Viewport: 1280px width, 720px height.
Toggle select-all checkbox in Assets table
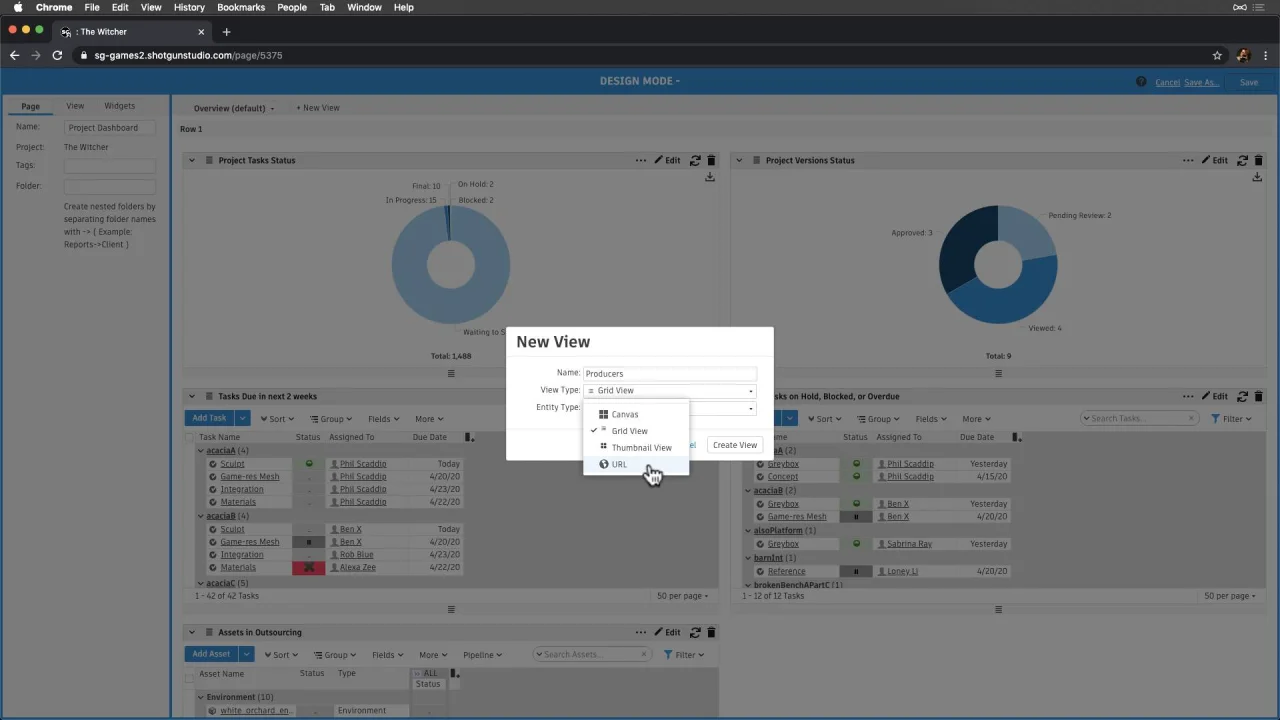coord(190,677)
